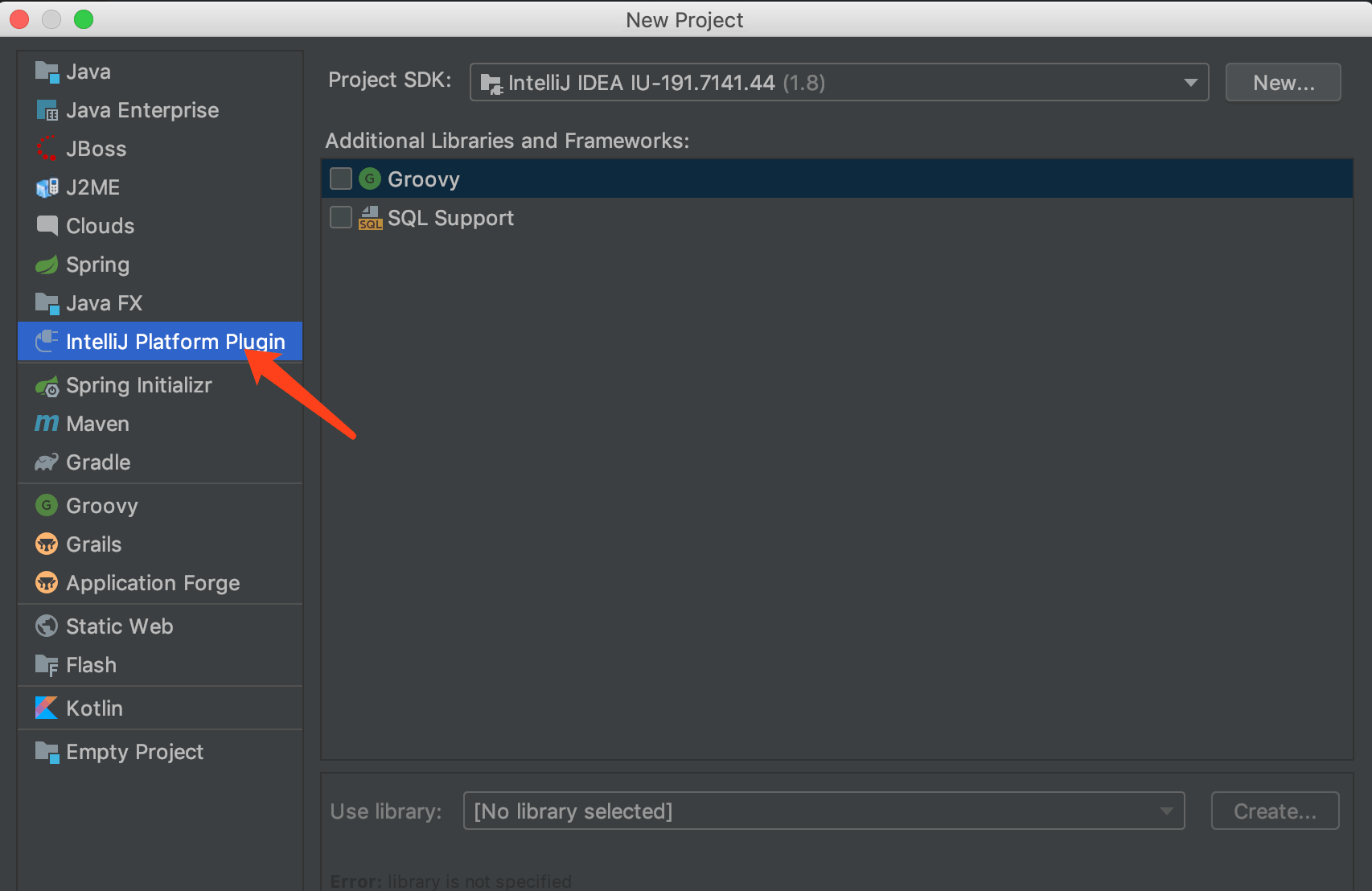
Task: Click the SQL Support framework icon
Action: pos(370,217)
